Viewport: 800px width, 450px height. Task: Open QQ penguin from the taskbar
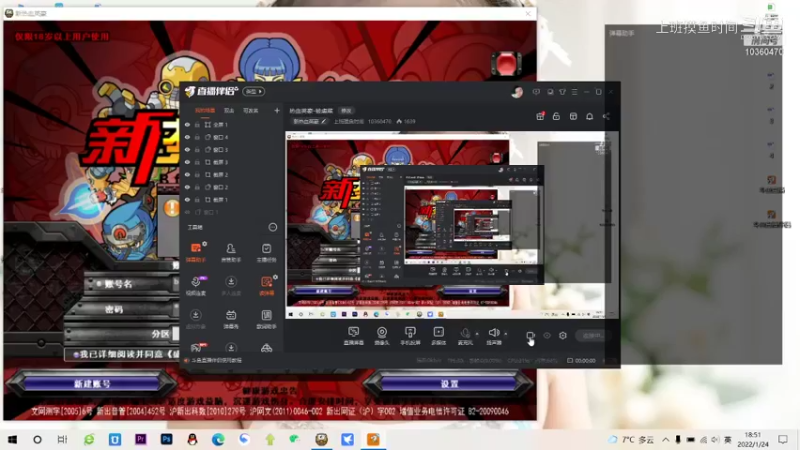(192, 439)
